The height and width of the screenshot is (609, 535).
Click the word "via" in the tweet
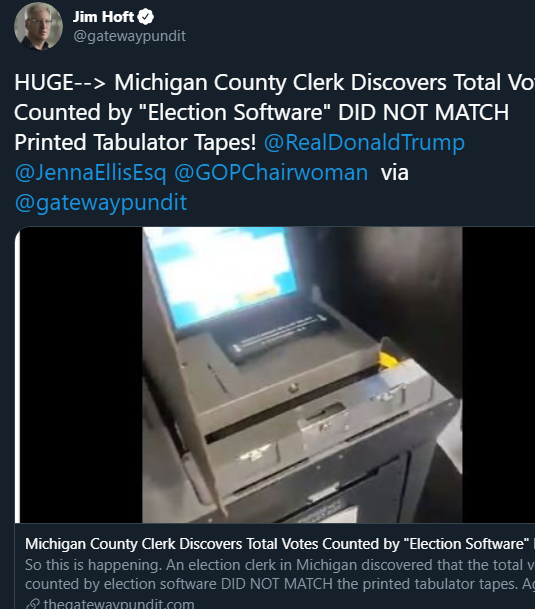click(x=394, y=172)
